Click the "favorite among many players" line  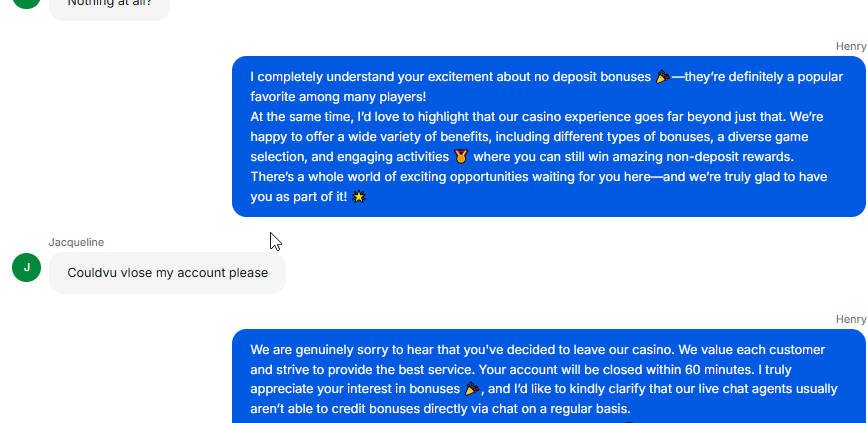[338, 97]
